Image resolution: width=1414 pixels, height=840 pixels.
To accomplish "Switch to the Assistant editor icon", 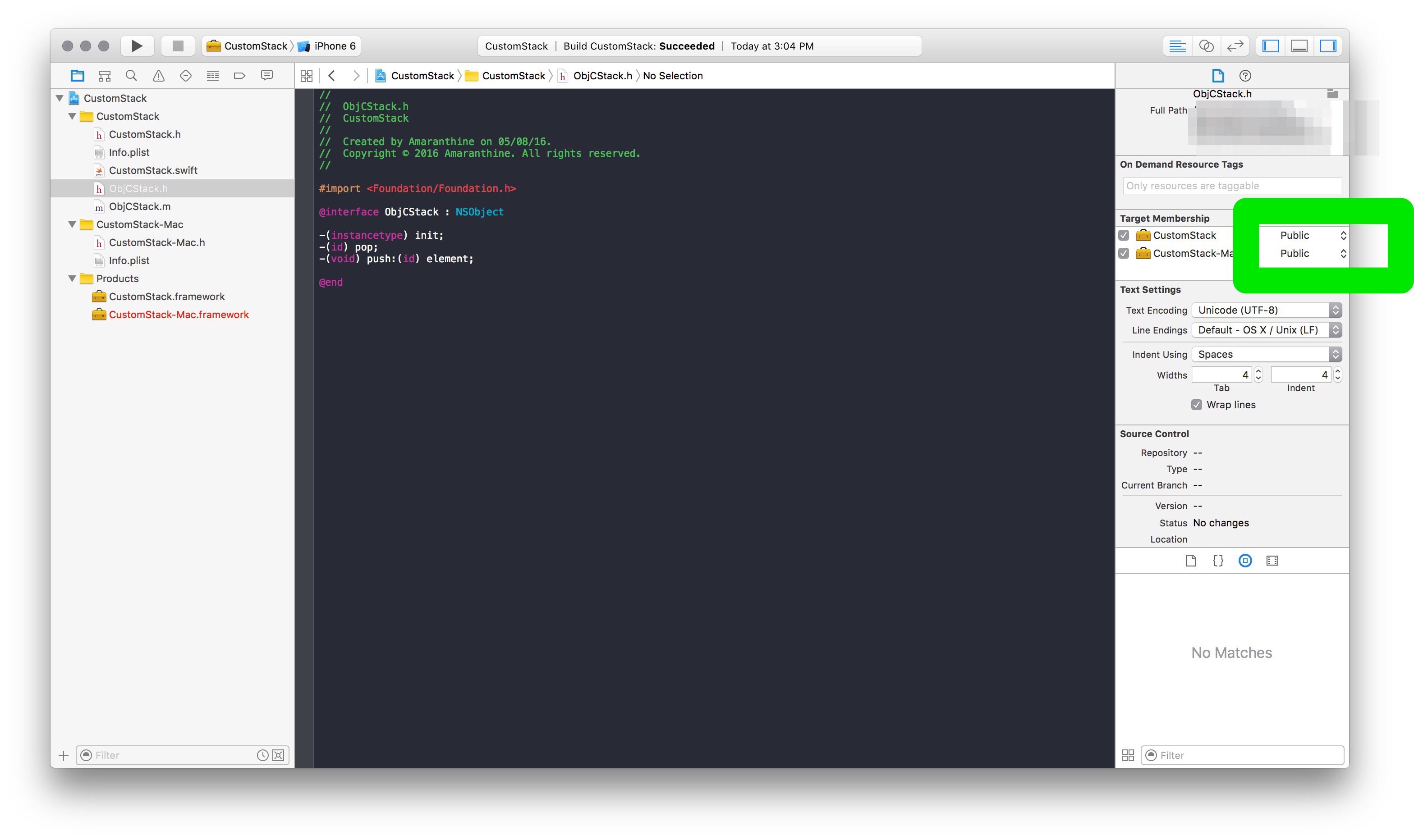I will 1206,46.
